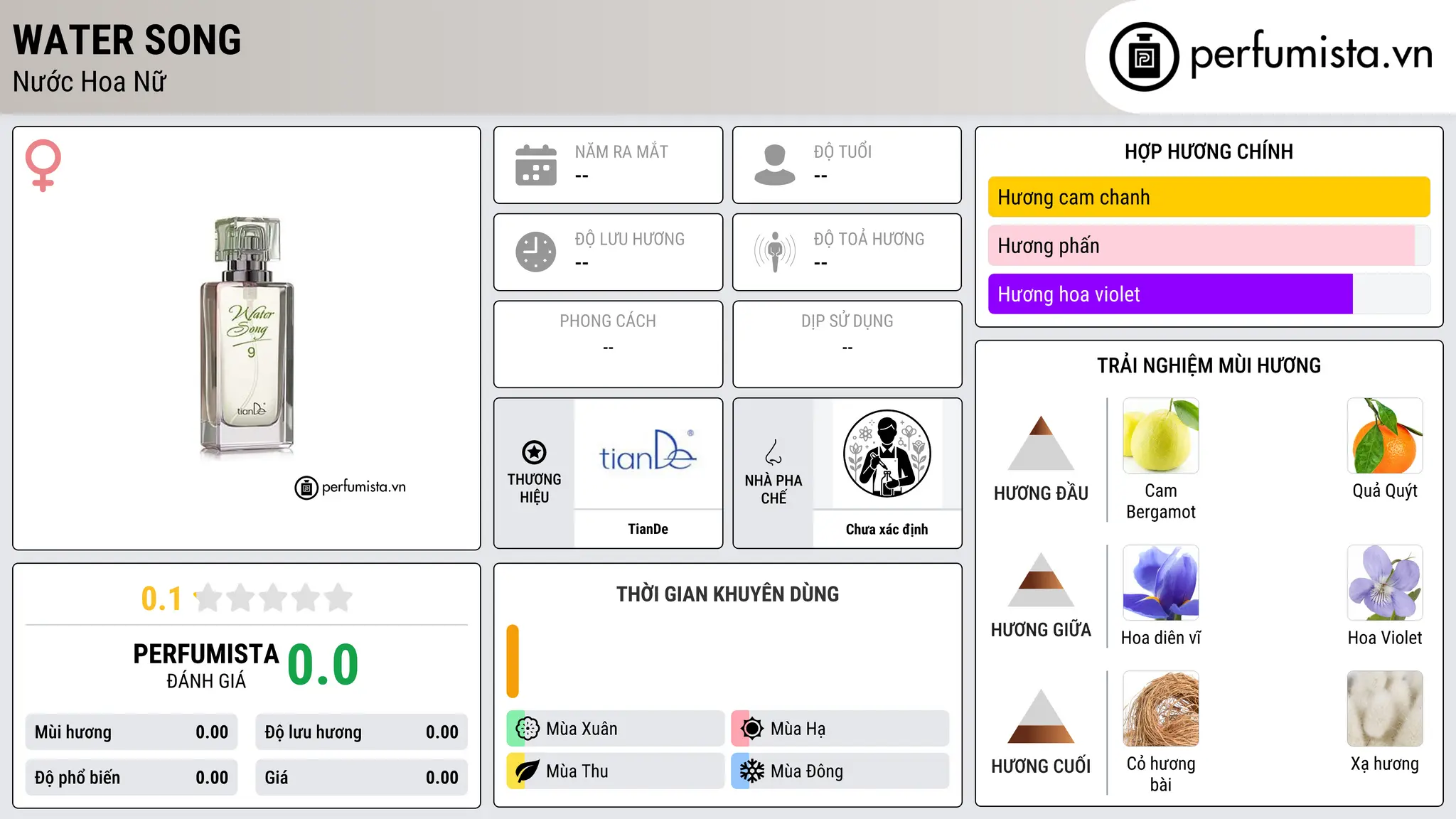Click the unknown perfumer avatar illustration

[887, 454]
